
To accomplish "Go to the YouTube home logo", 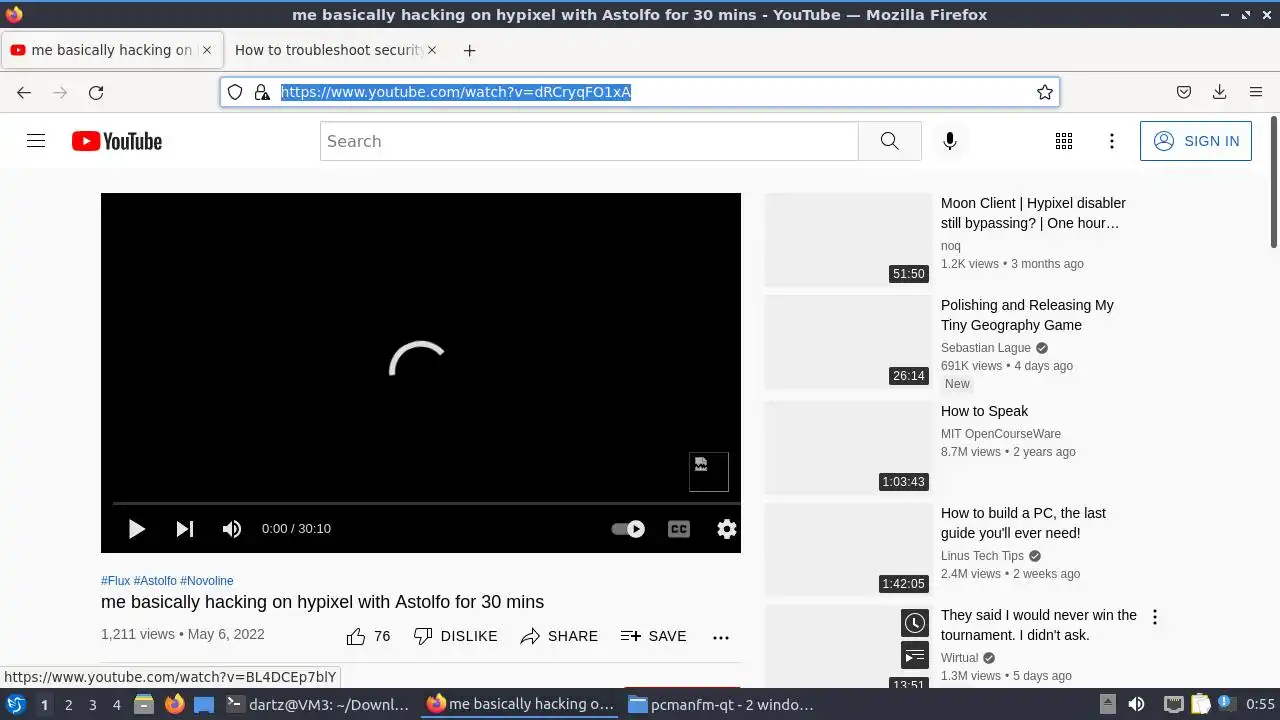I will 117,141.
